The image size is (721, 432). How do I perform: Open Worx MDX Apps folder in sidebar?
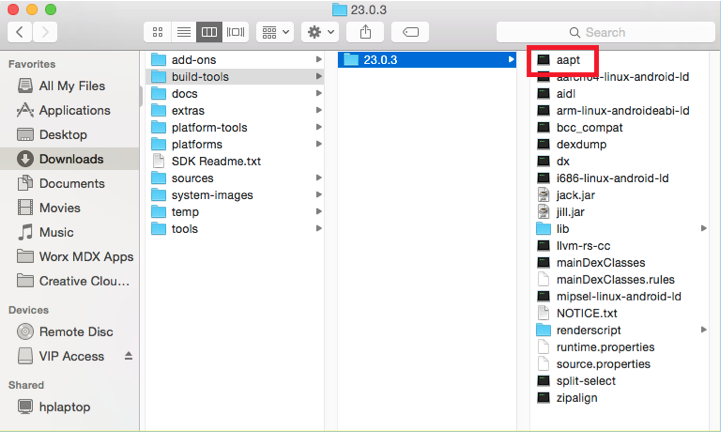point(70,257)
